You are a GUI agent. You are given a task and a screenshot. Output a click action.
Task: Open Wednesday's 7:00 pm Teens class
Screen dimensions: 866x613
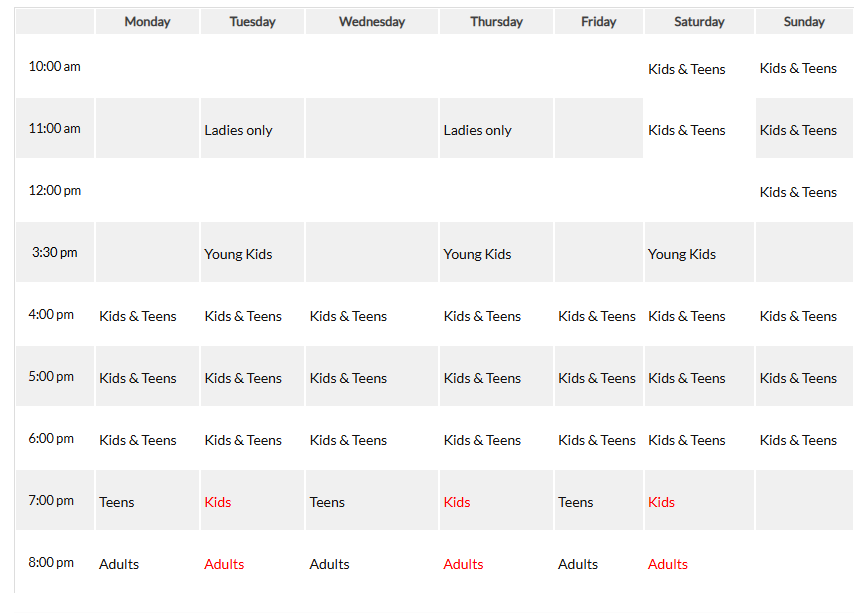[327, 502]
